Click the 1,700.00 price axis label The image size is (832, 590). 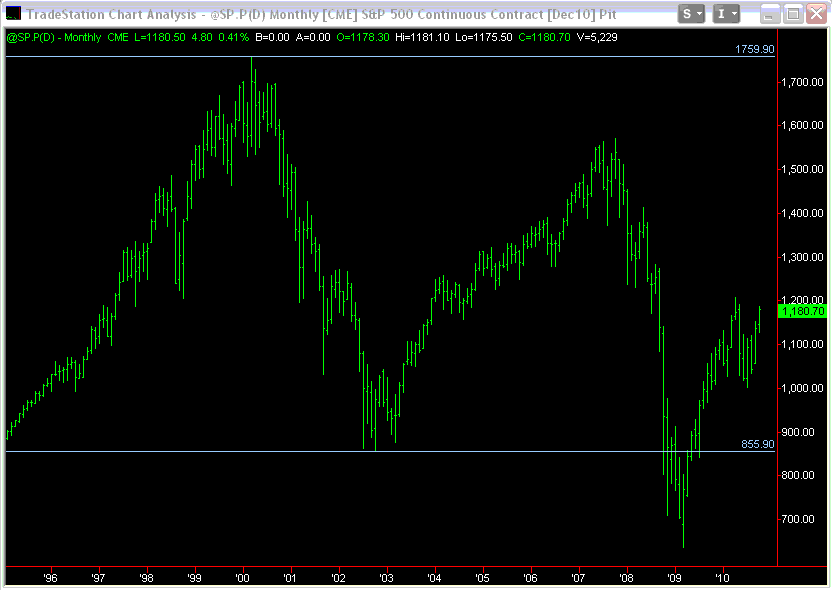[802, 82]
